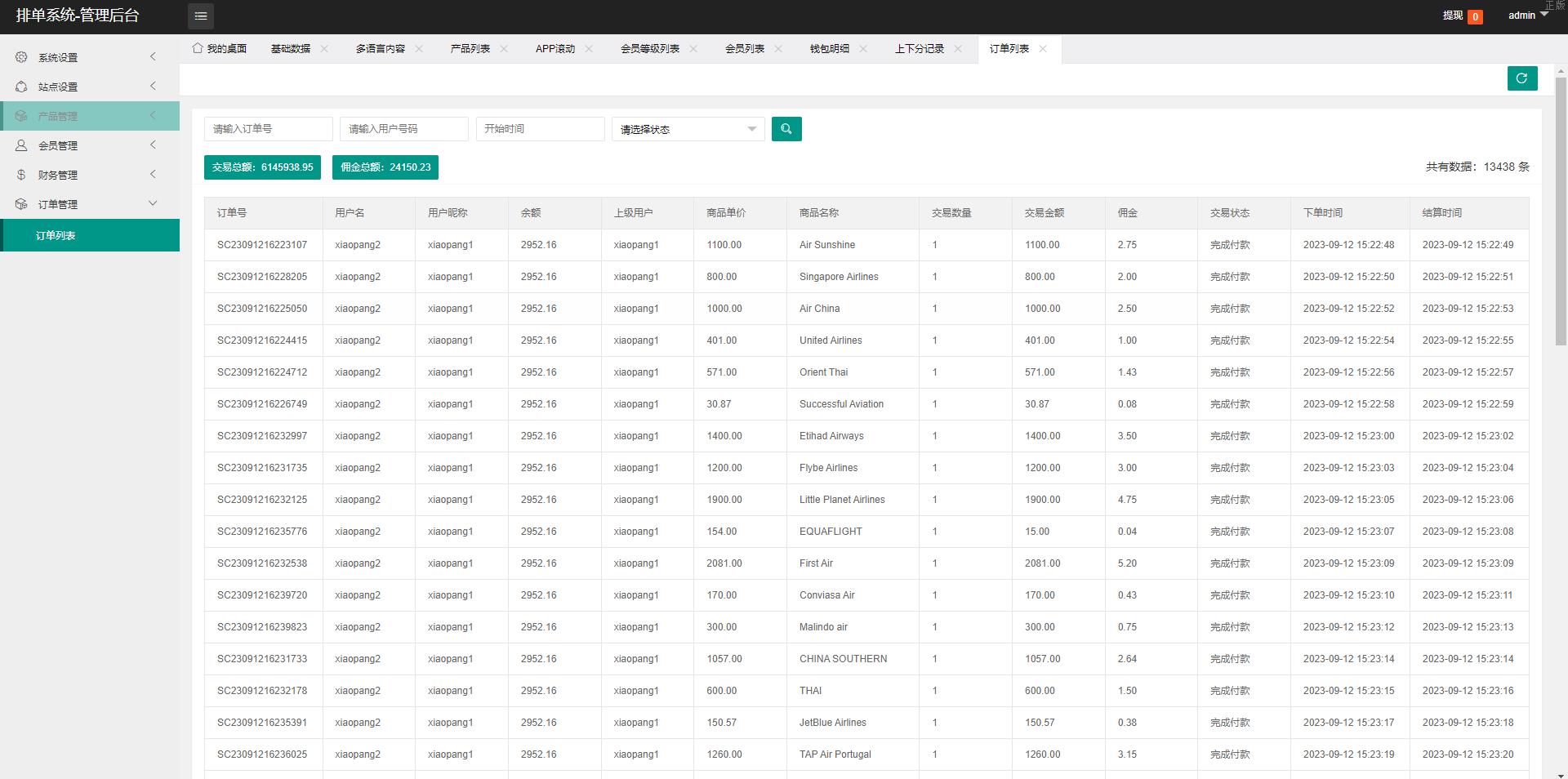The height and width of the screenshot is (779, 1568).
Task: Click the vertical page scrollbar
Action: (1561, 212)
